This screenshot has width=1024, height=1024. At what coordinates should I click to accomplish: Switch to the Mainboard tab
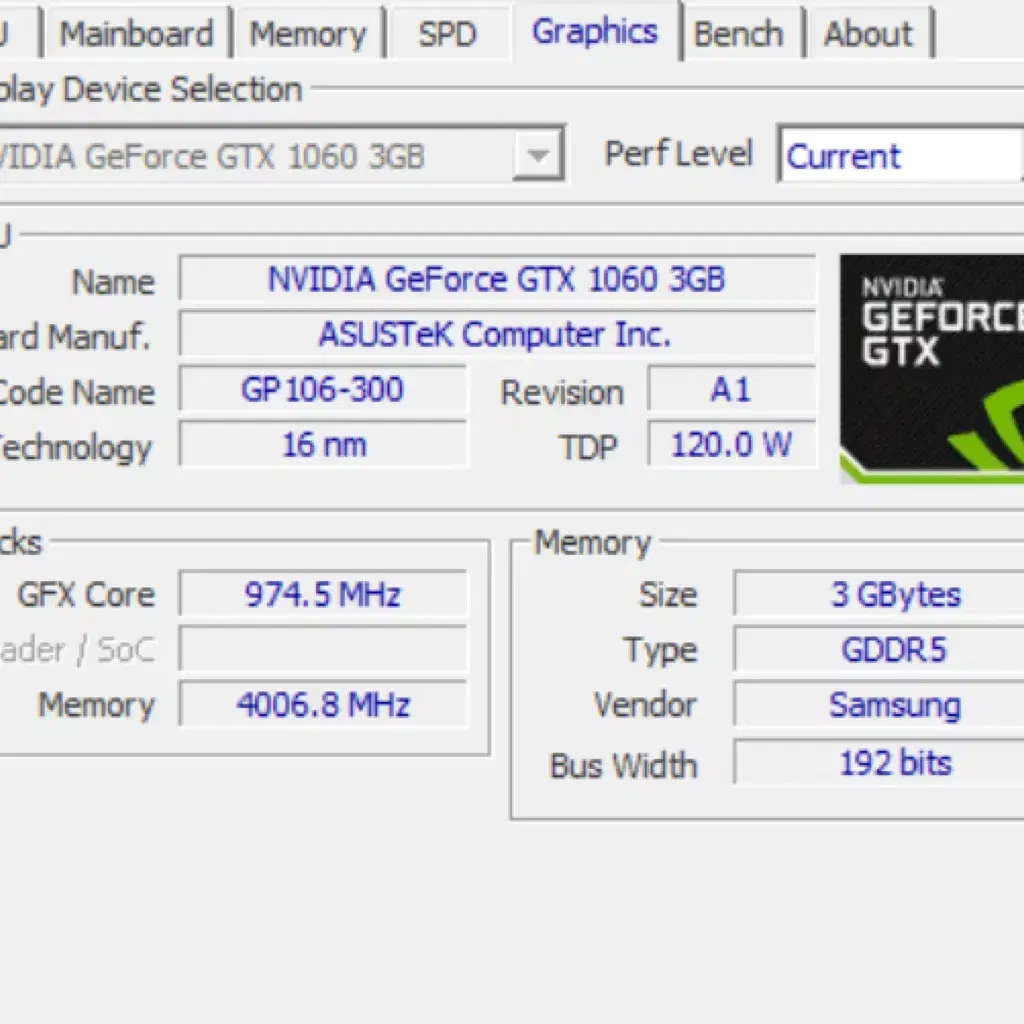coord(136,33)
